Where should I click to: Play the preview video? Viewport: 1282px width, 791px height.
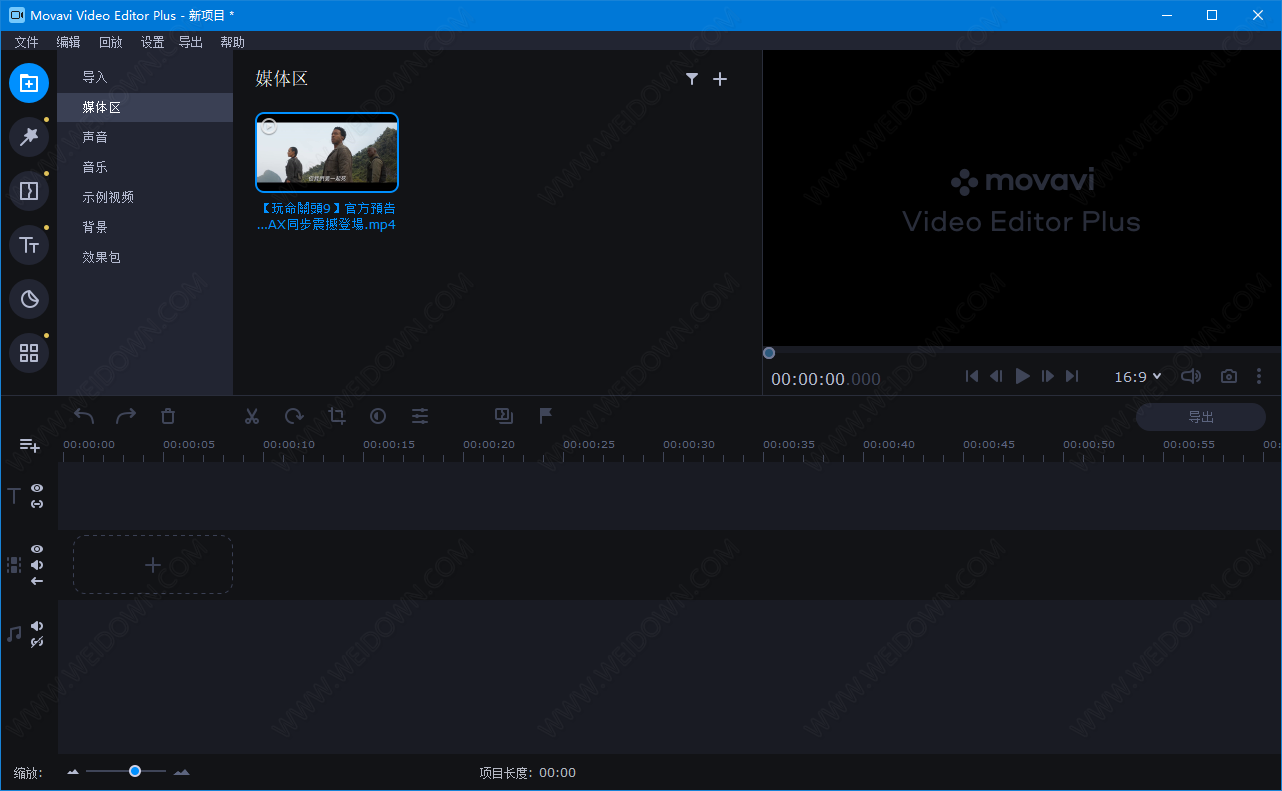click(x=1022, y=376)
